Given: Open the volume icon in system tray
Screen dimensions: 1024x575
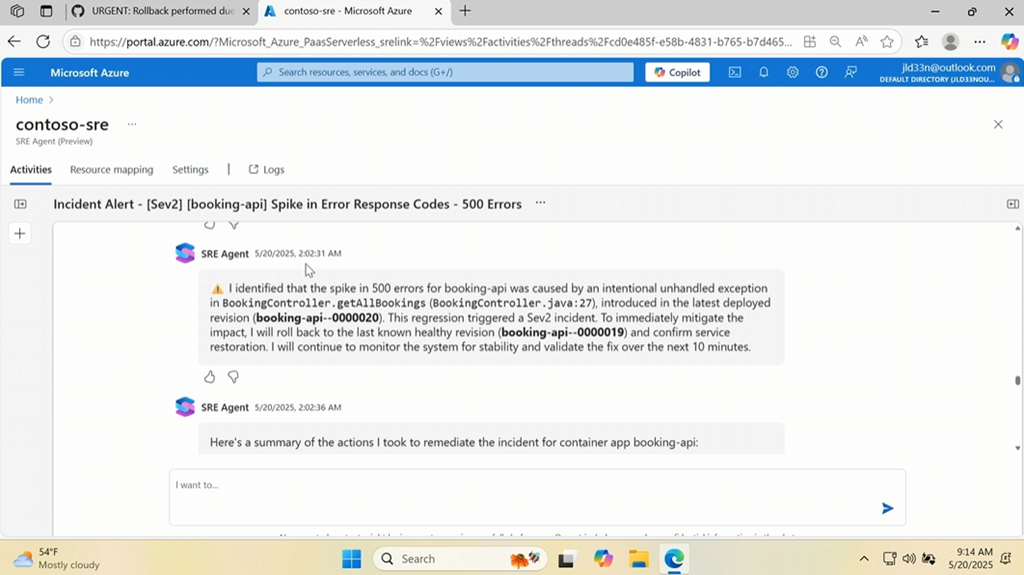Looking at the screenshot, I should (x=909, y=559).
